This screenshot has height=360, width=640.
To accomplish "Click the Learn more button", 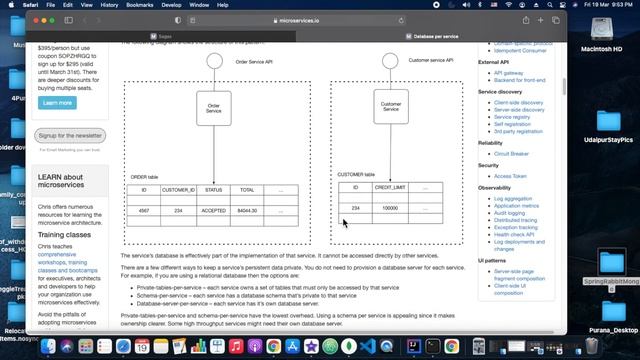I will click(x=57, y=103).
